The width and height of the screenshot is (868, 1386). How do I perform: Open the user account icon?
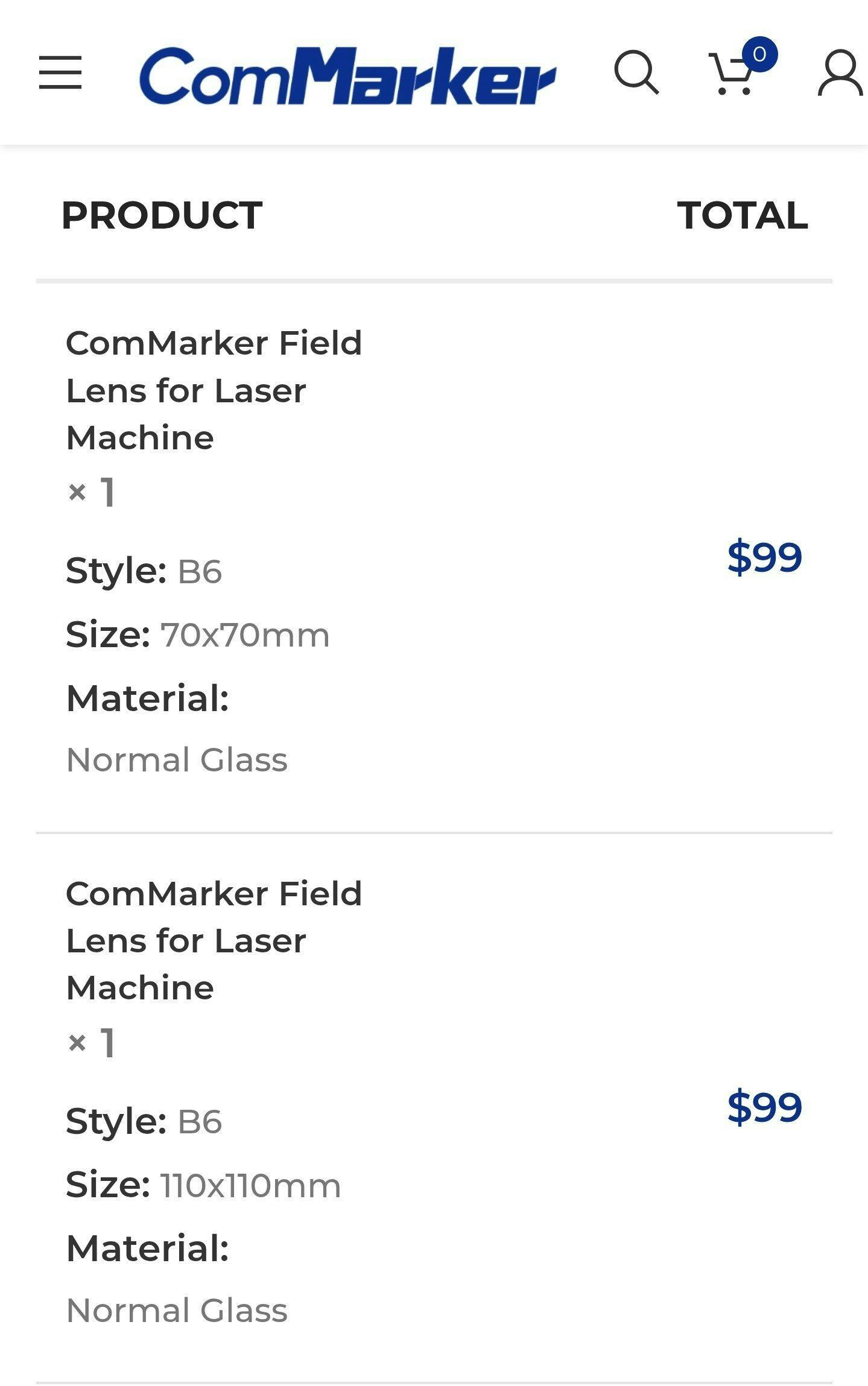[840, 74]
